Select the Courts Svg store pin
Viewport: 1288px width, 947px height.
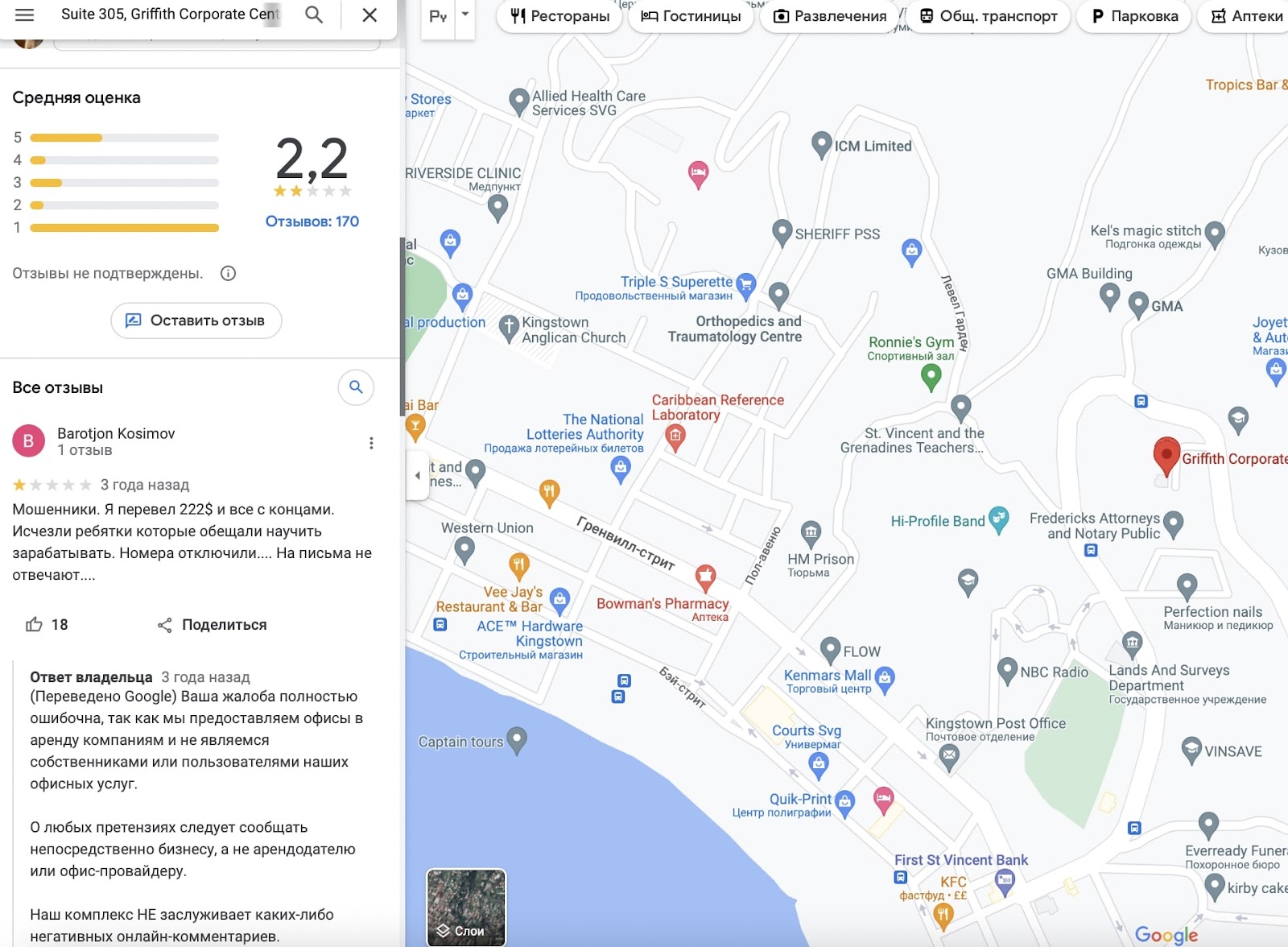point(819,766)
